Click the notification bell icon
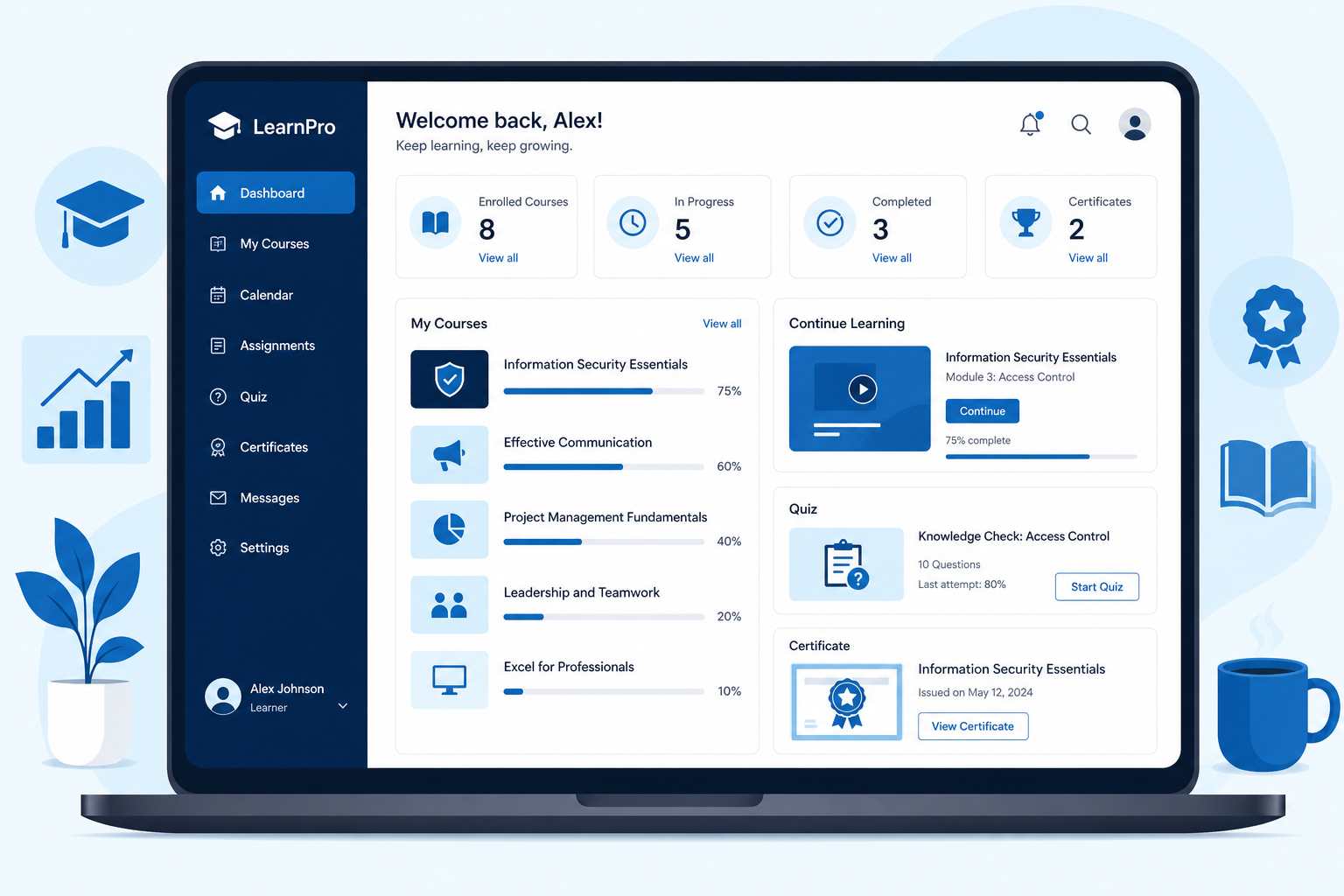This screenshot has height=896, width=1344. [1031, 124]
